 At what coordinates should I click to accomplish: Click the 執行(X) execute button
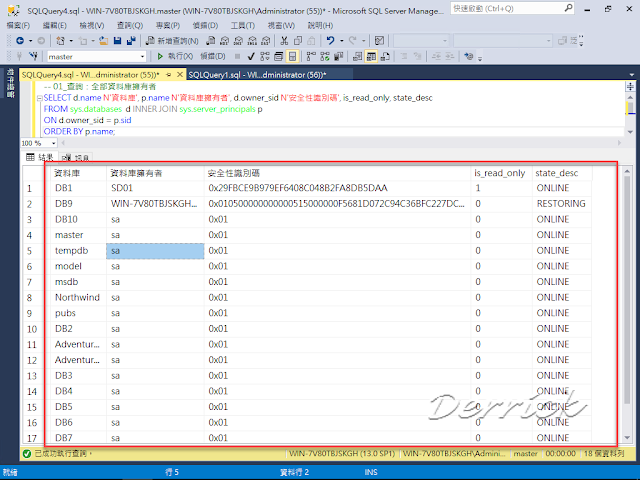(175, 56)
